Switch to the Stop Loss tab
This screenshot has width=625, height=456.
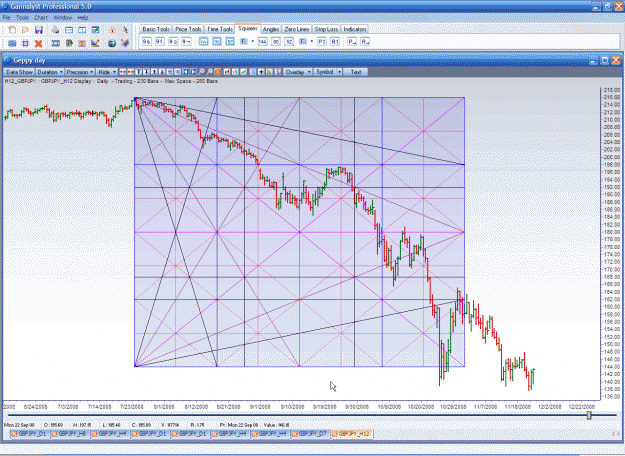pos(326,29)
